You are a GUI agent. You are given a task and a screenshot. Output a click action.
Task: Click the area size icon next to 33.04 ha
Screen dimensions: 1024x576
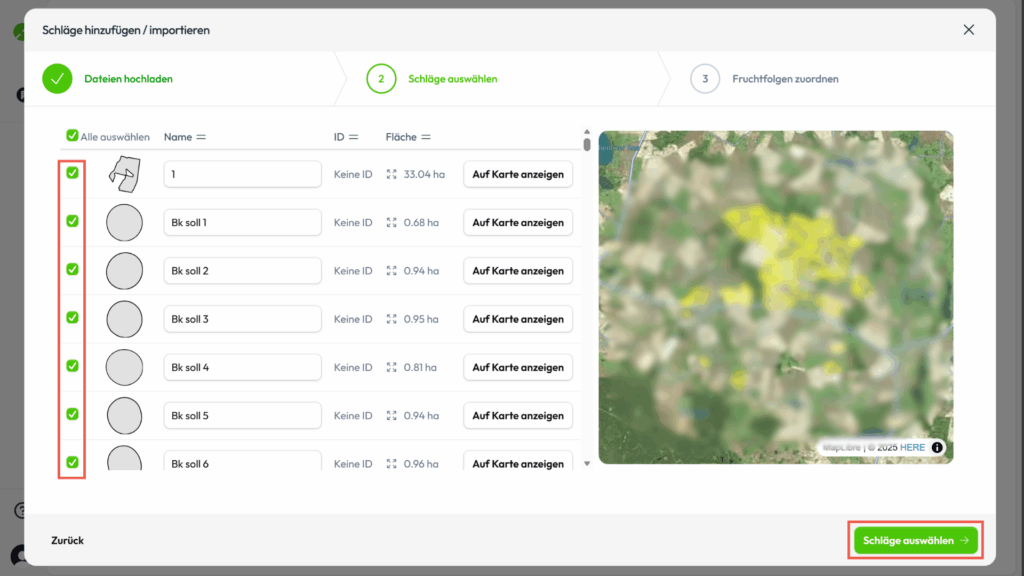392,174
